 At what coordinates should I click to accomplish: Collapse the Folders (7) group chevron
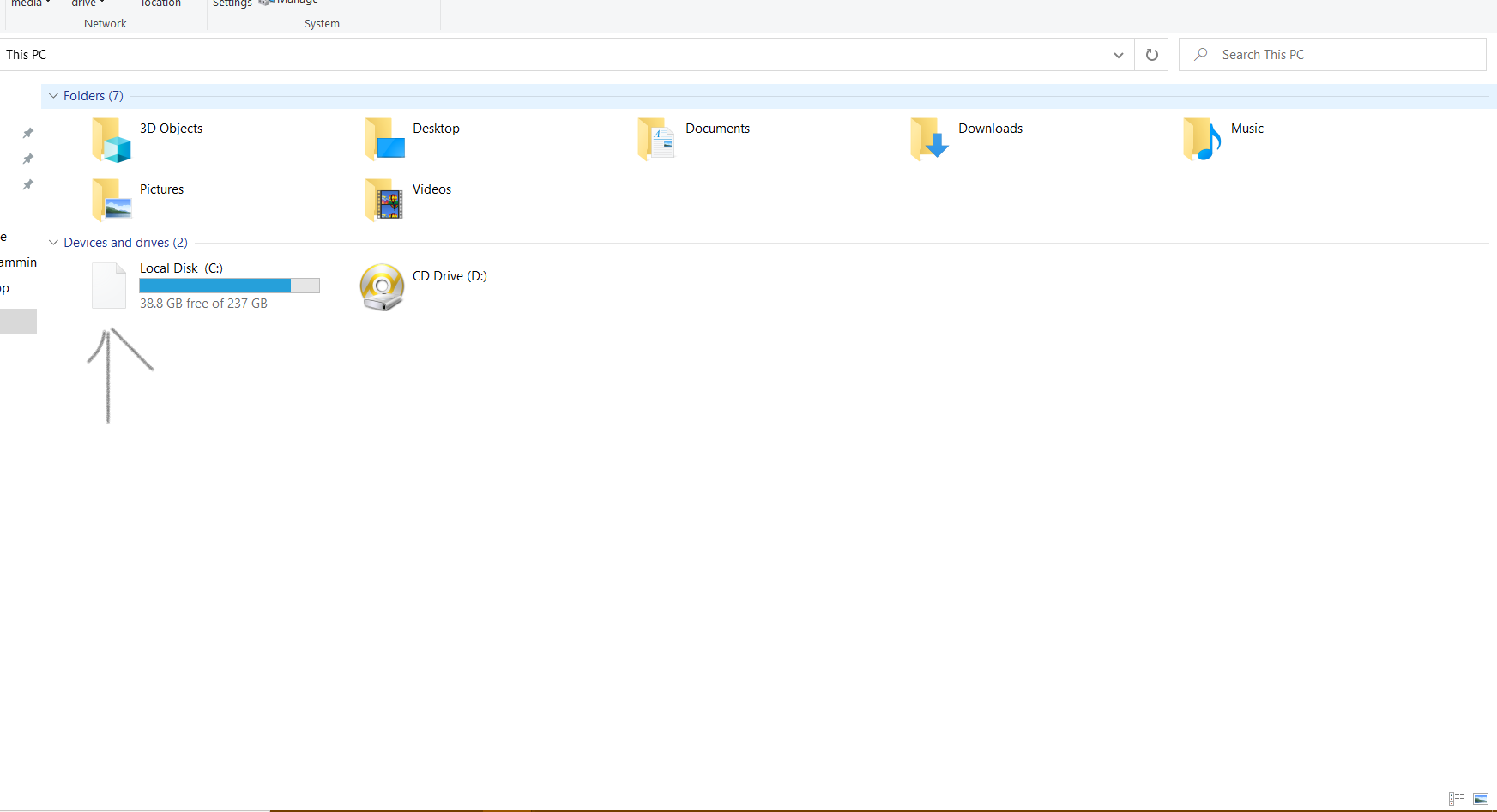click(53, 96)
